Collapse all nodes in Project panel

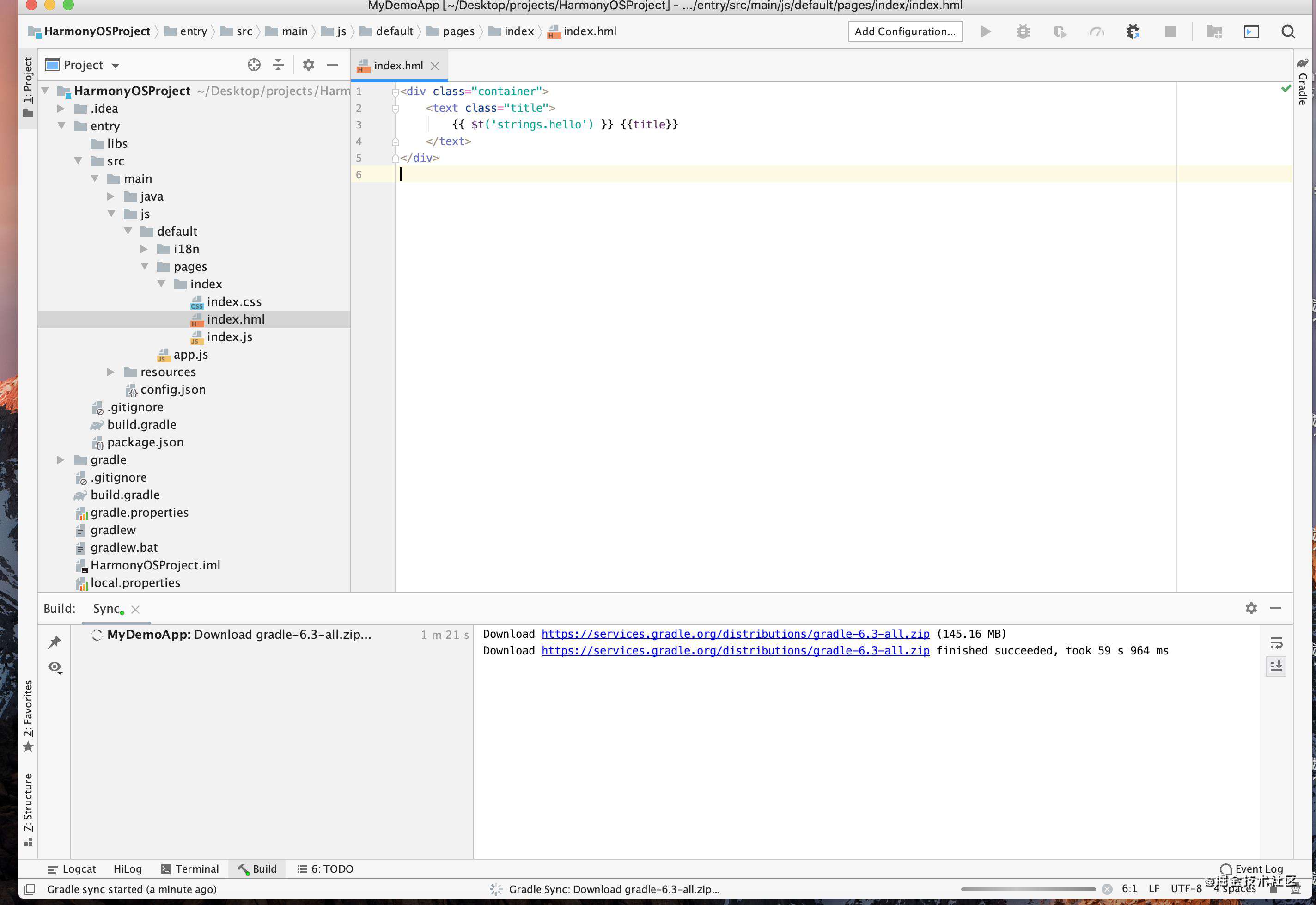[278, 65]
